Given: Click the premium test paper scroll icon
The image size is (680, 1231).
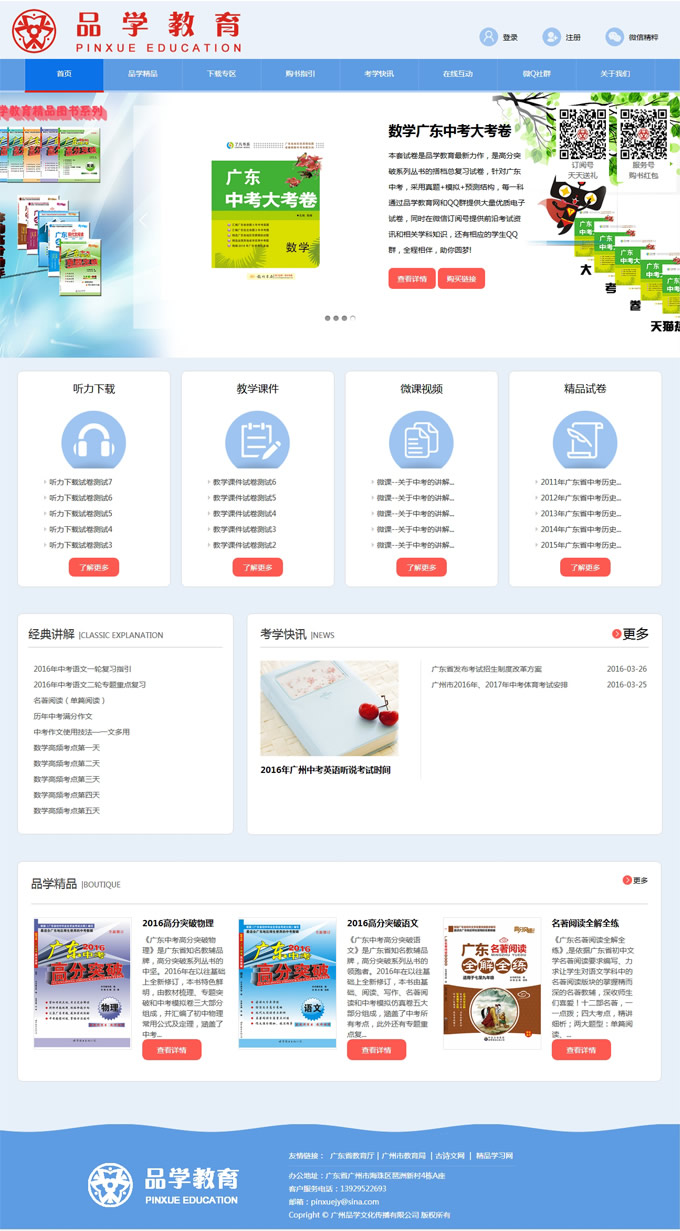Looking at the screenshot, I should click(x=585, y=442).
